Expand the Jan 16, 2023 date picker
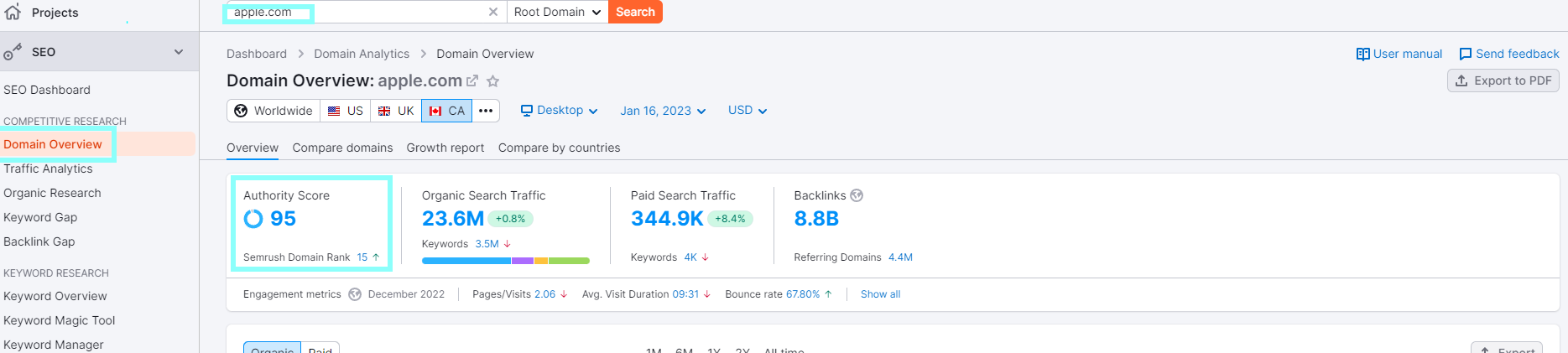The image size is (1568, 353). [663, 111]
